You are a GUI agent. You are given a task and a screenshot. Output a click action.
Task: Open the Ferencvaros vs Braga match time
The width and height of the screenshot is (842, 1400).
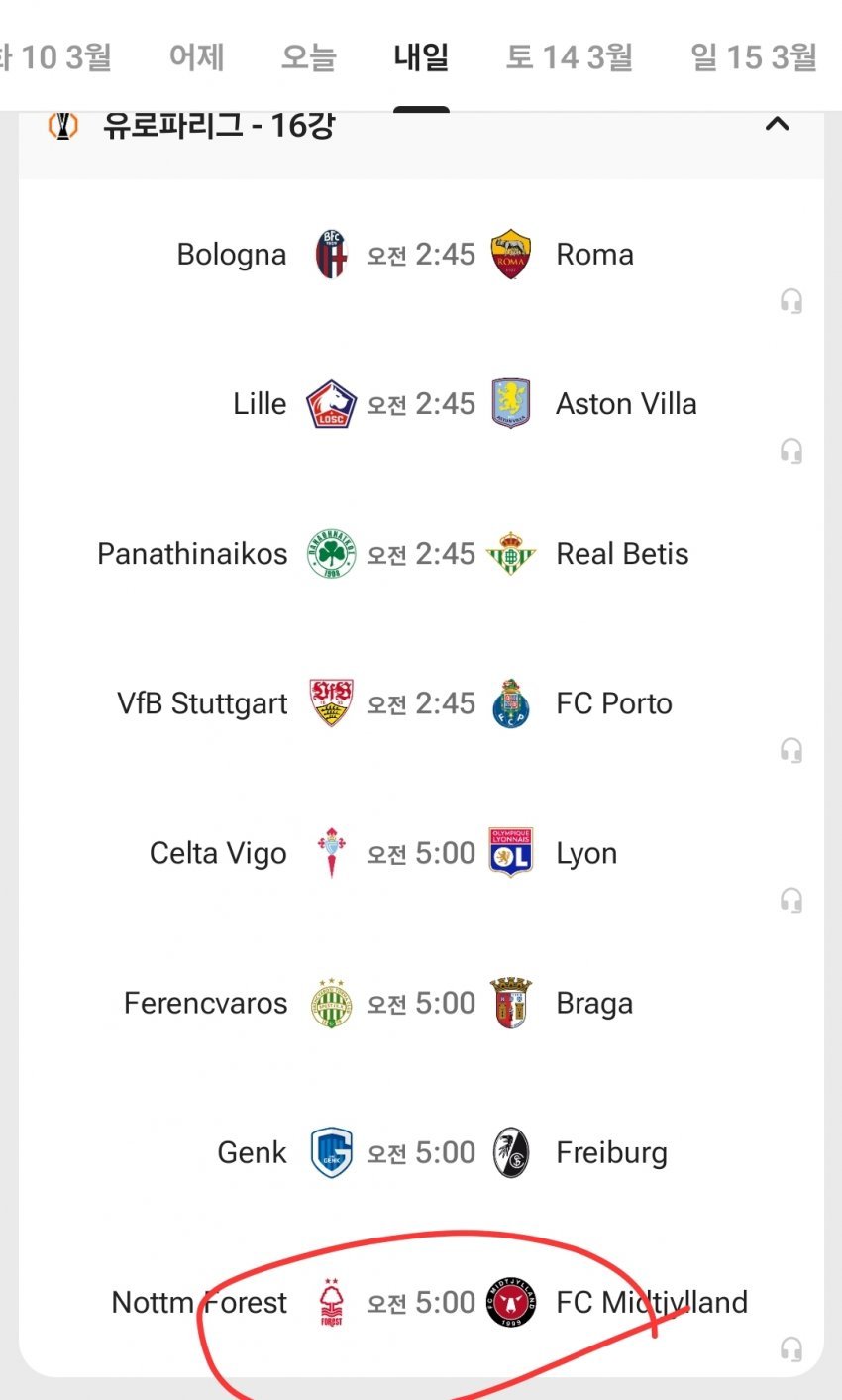[x=421, y=1004]
